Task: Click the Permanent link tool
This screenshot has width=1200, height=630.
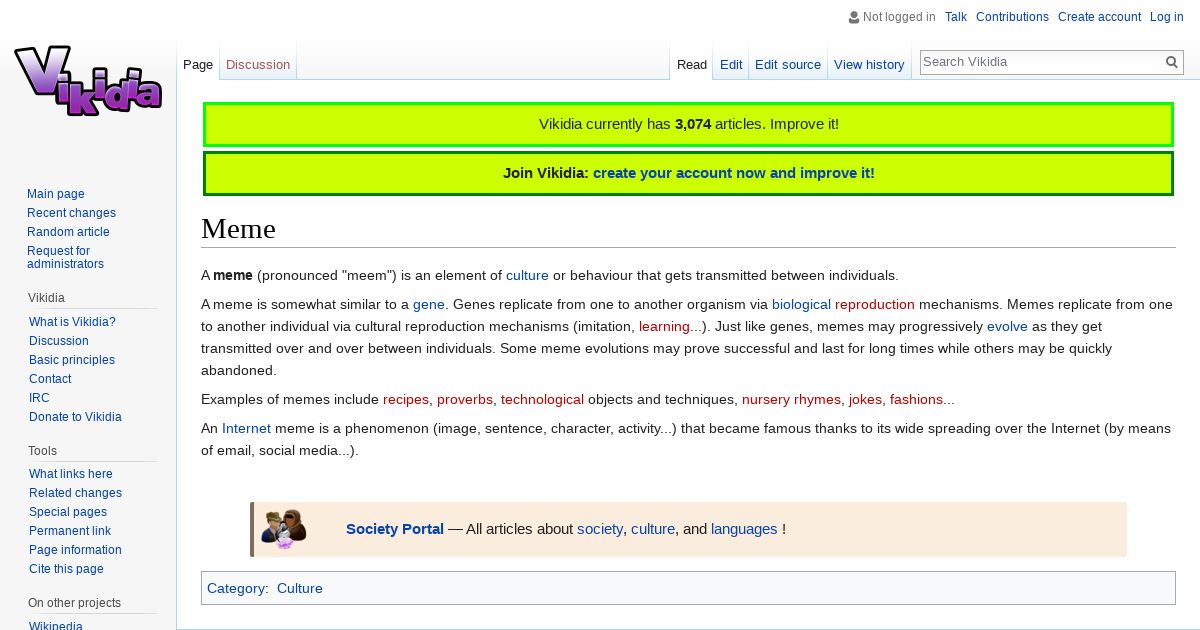Action: pos(70,531)
